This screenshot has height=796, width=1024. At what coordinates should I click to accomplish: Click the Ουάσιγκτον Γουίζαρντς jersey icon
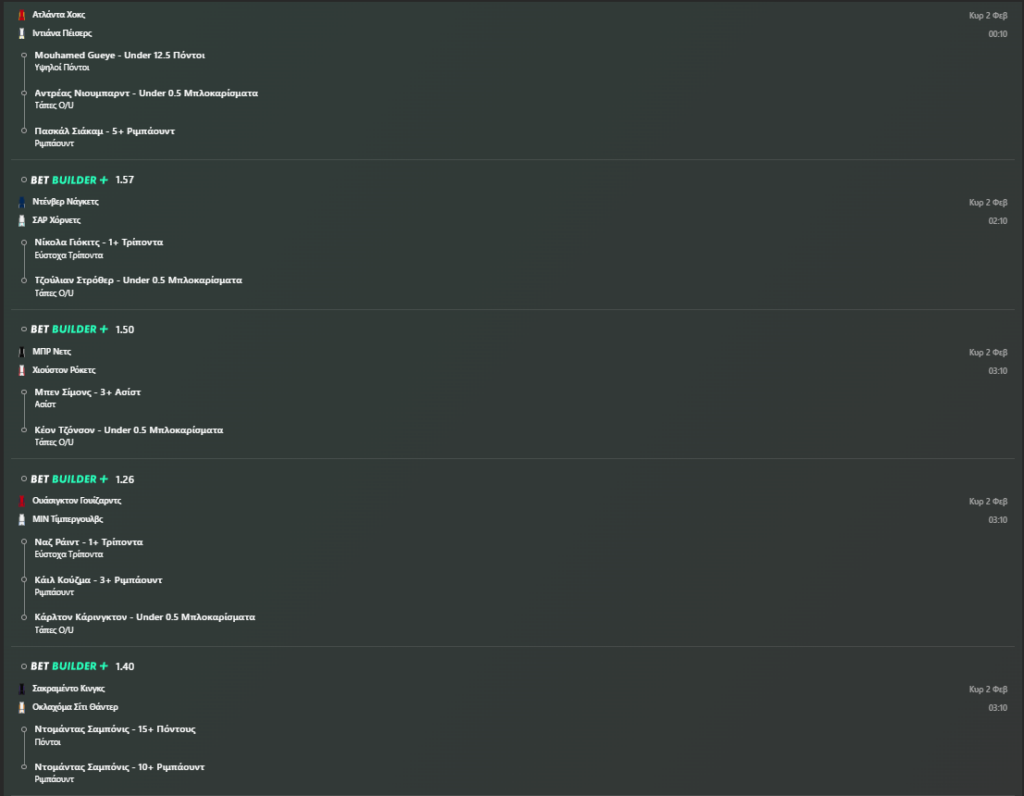(22, 500)
